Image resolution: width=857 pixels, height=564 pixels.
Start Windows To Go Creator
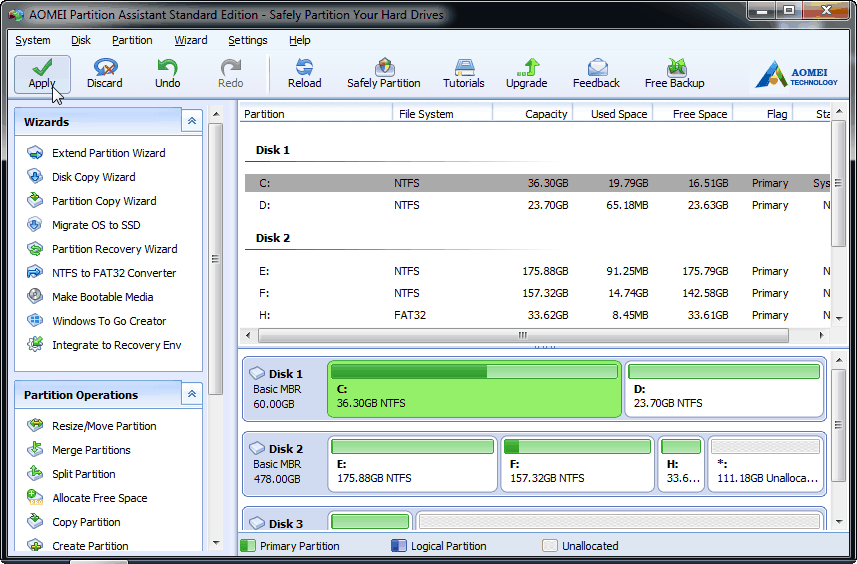pyautogui.click(x=96, y=321)
